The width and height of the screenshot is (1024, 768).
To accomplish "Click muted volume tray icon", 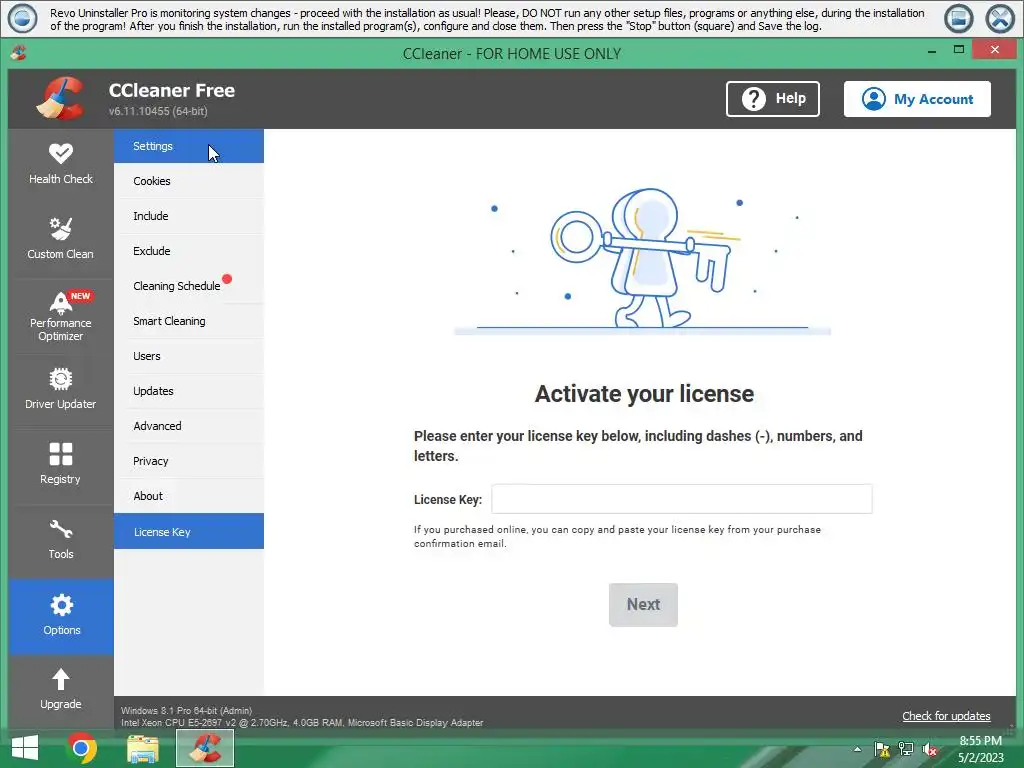I will click(x=930, y=749).
